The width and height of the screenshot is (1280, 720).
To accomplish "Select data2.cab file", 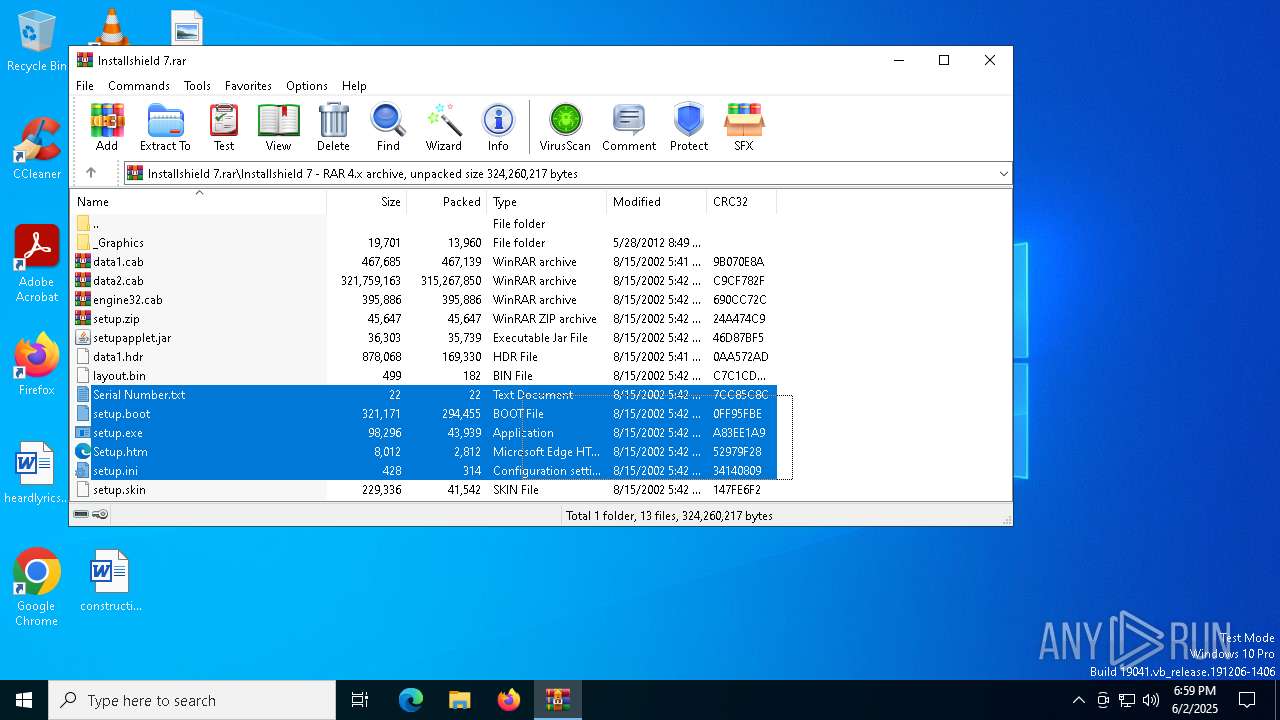I will click(424, 281).
